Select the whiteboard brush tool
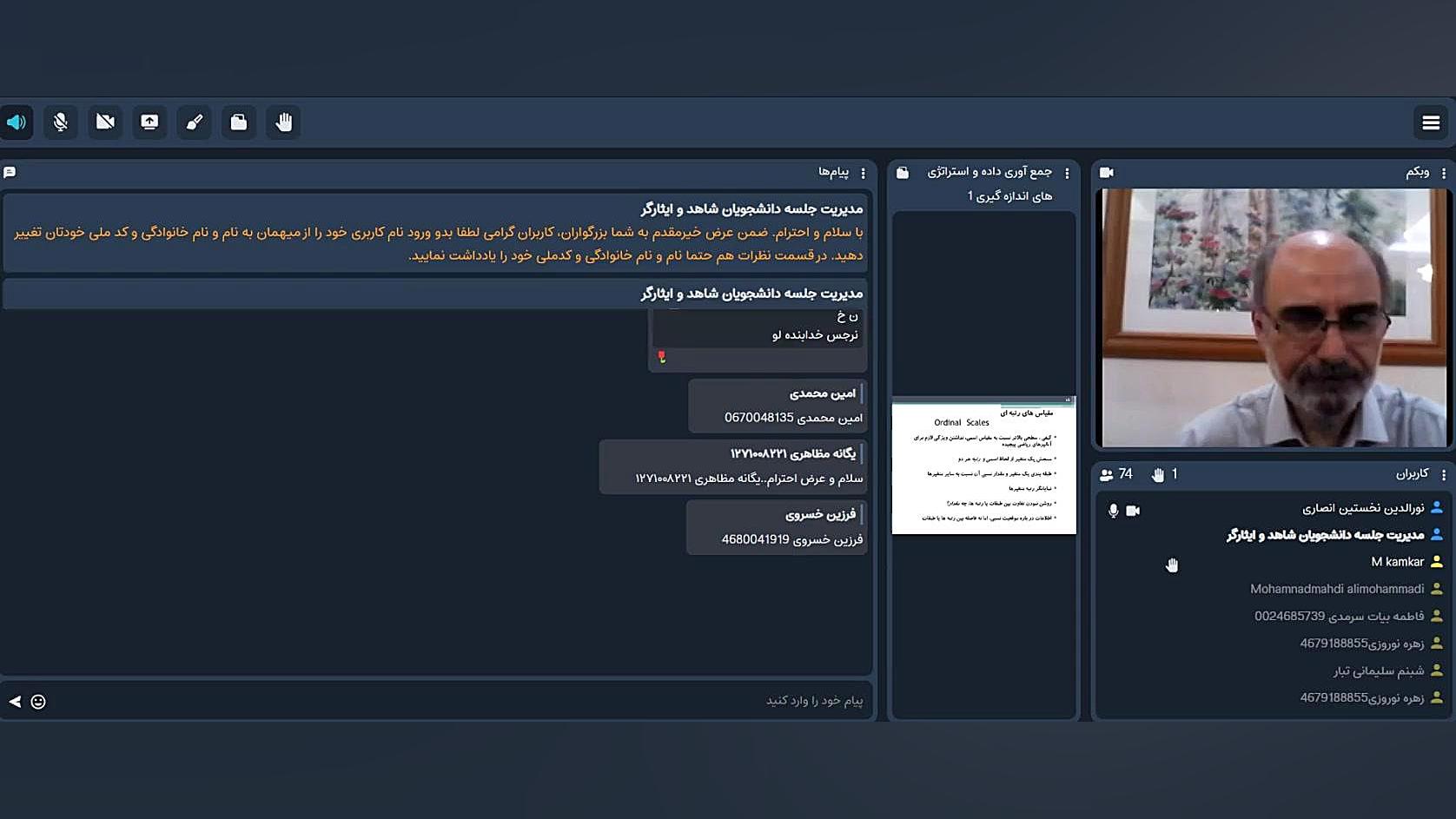 (x=195, y=122)
